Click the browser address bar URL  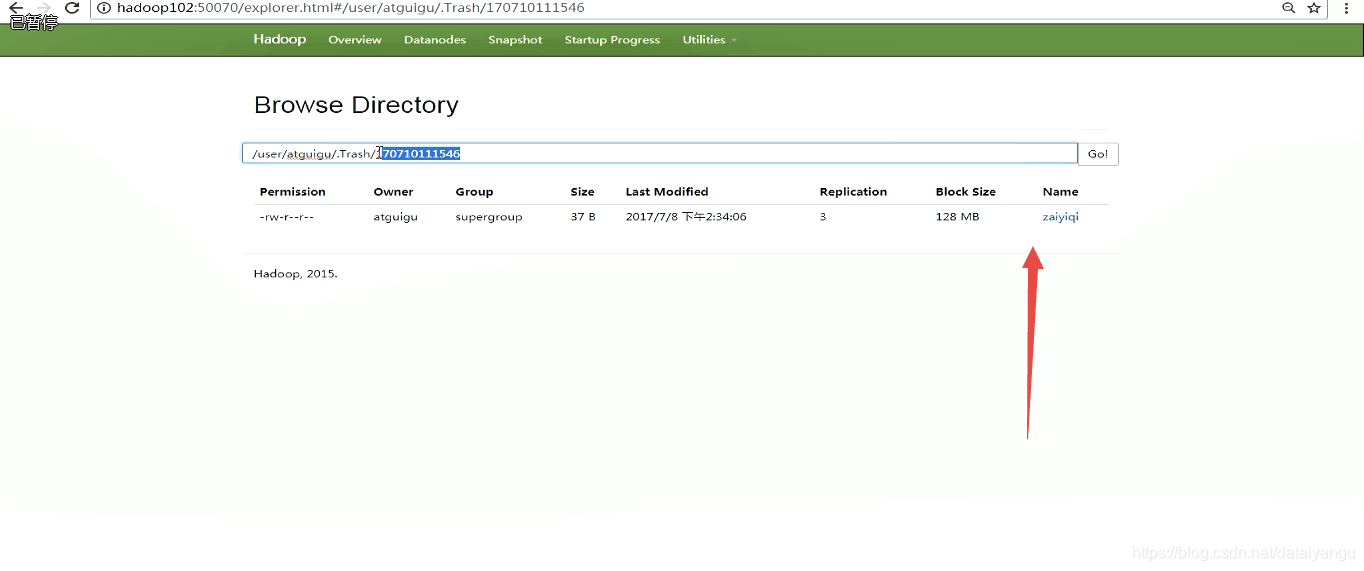[x=350, y=8]
